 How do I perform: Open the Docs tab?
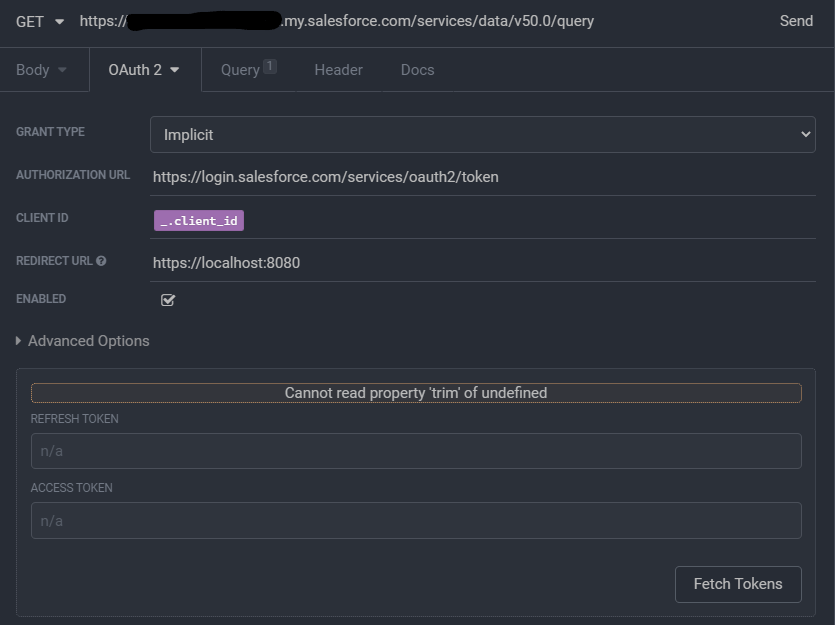(x=417, y=69)
